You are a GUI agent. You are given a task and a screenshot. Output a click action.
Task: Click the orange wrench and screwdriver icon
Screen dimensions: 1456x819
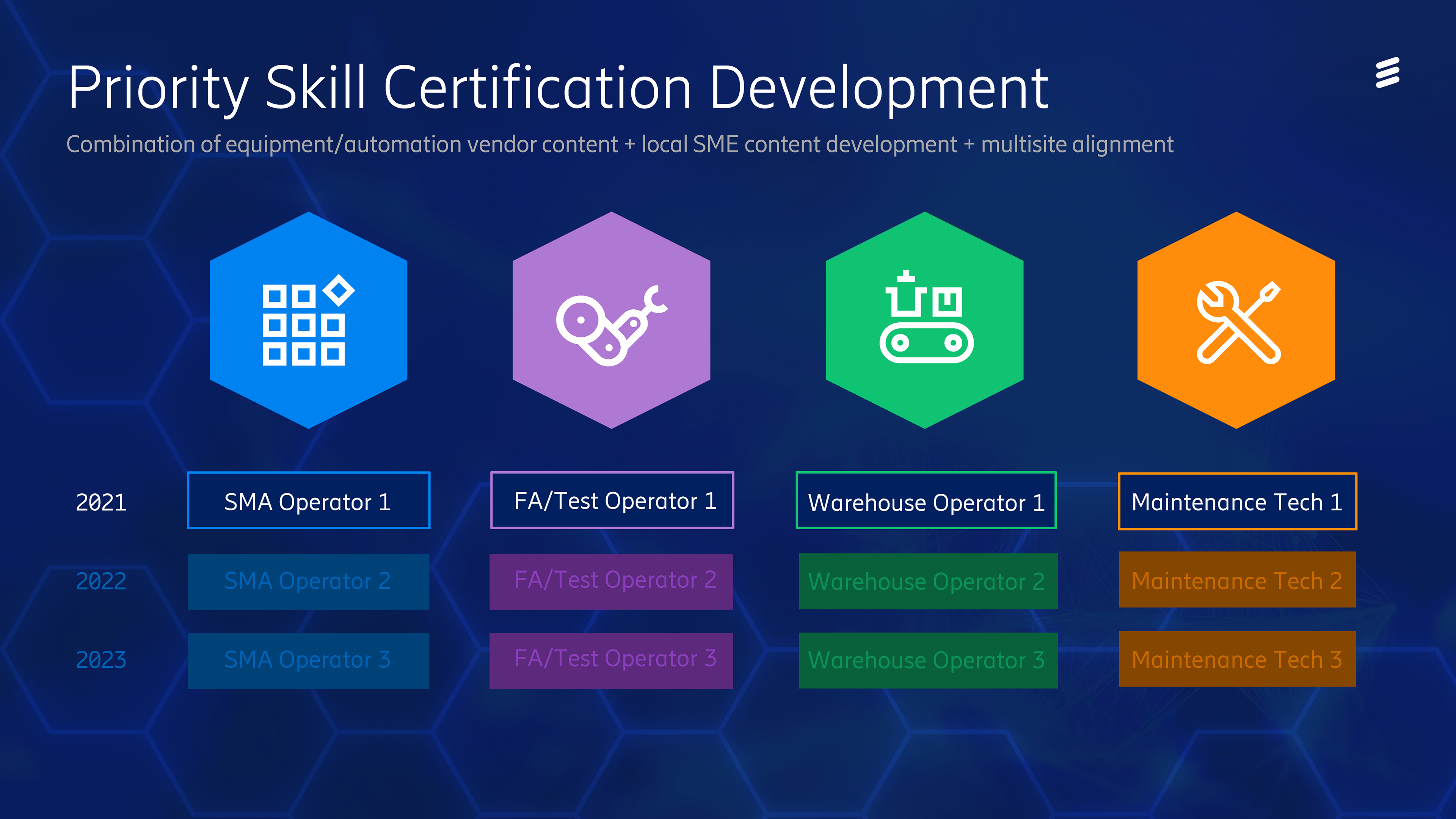coord(1236,320)
